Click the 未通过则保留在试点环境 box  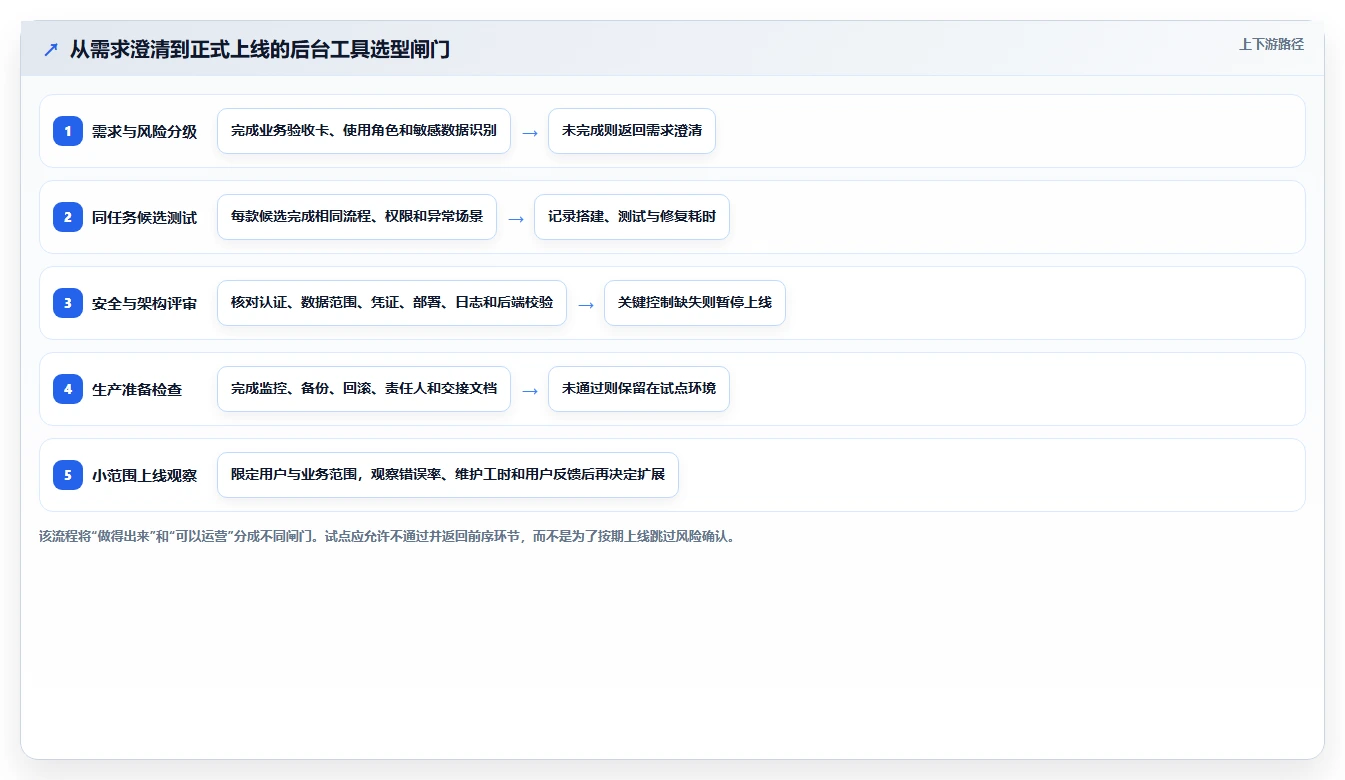tap(639, 389)
